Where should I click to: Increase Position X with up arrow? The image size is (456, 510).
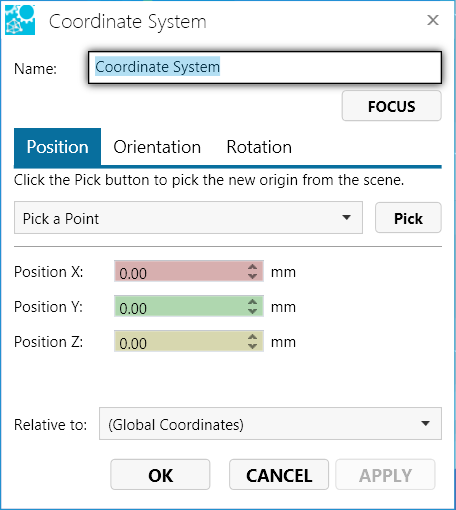pos(252,267)
